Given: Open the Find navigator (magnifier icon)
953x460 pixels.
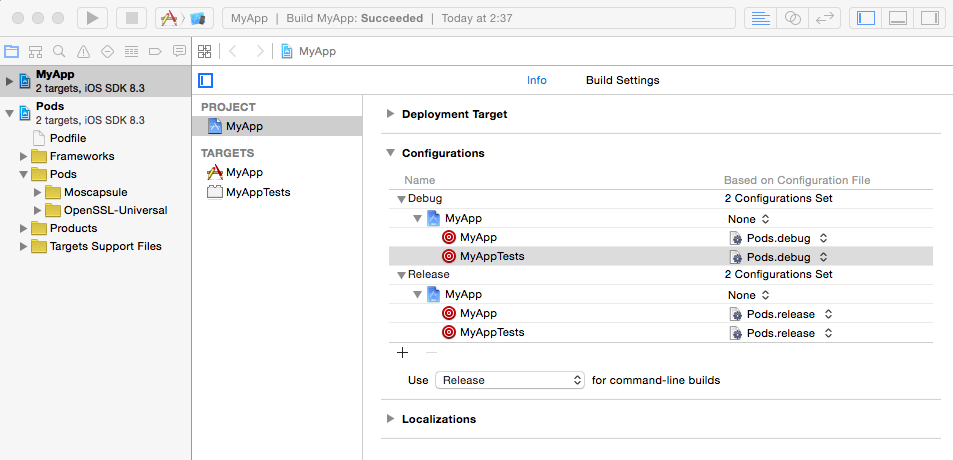Looking at the screenshot, I should (x=59, y=52).
